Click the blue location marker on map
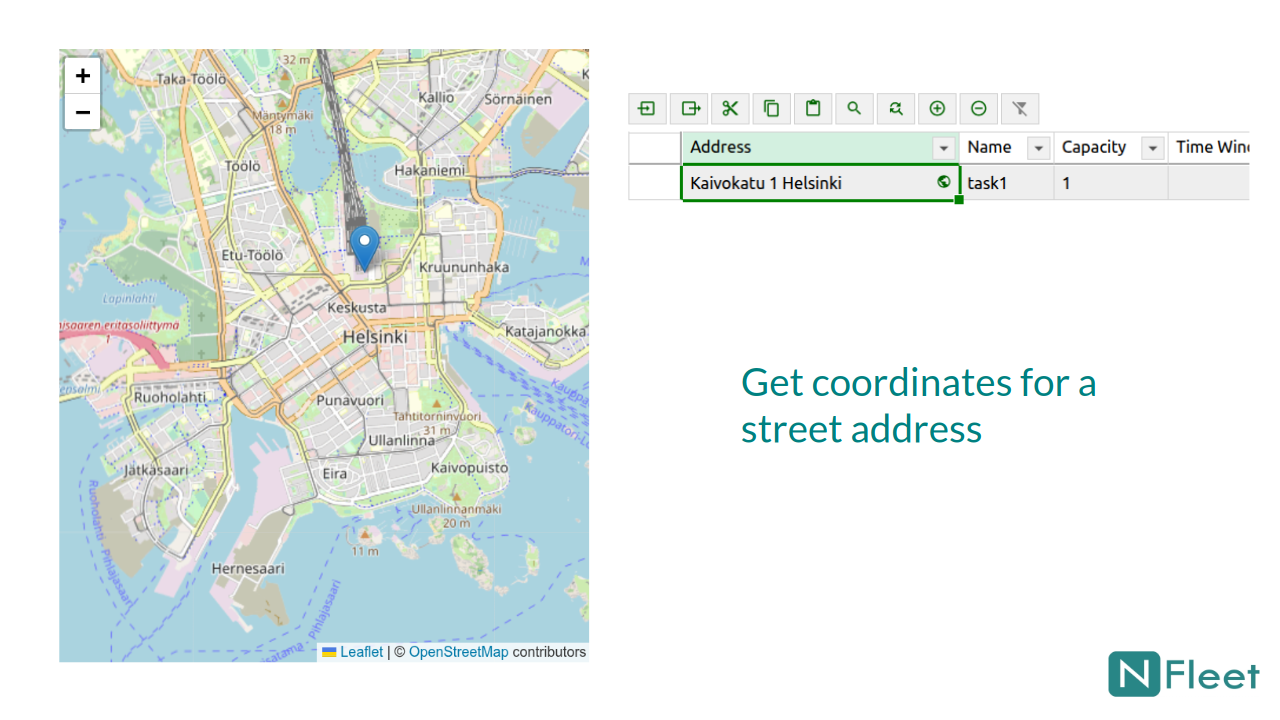 (x=365, y=245)
